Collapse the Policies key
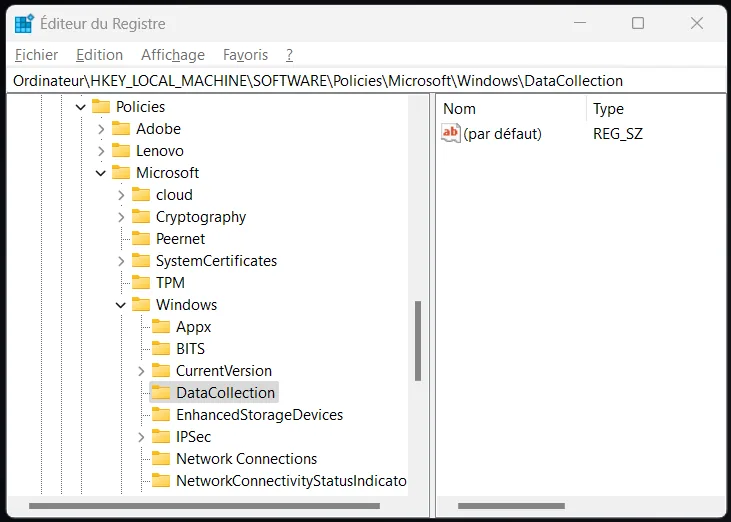The height and width of the screenshot is (522, 731). (81, 107)
